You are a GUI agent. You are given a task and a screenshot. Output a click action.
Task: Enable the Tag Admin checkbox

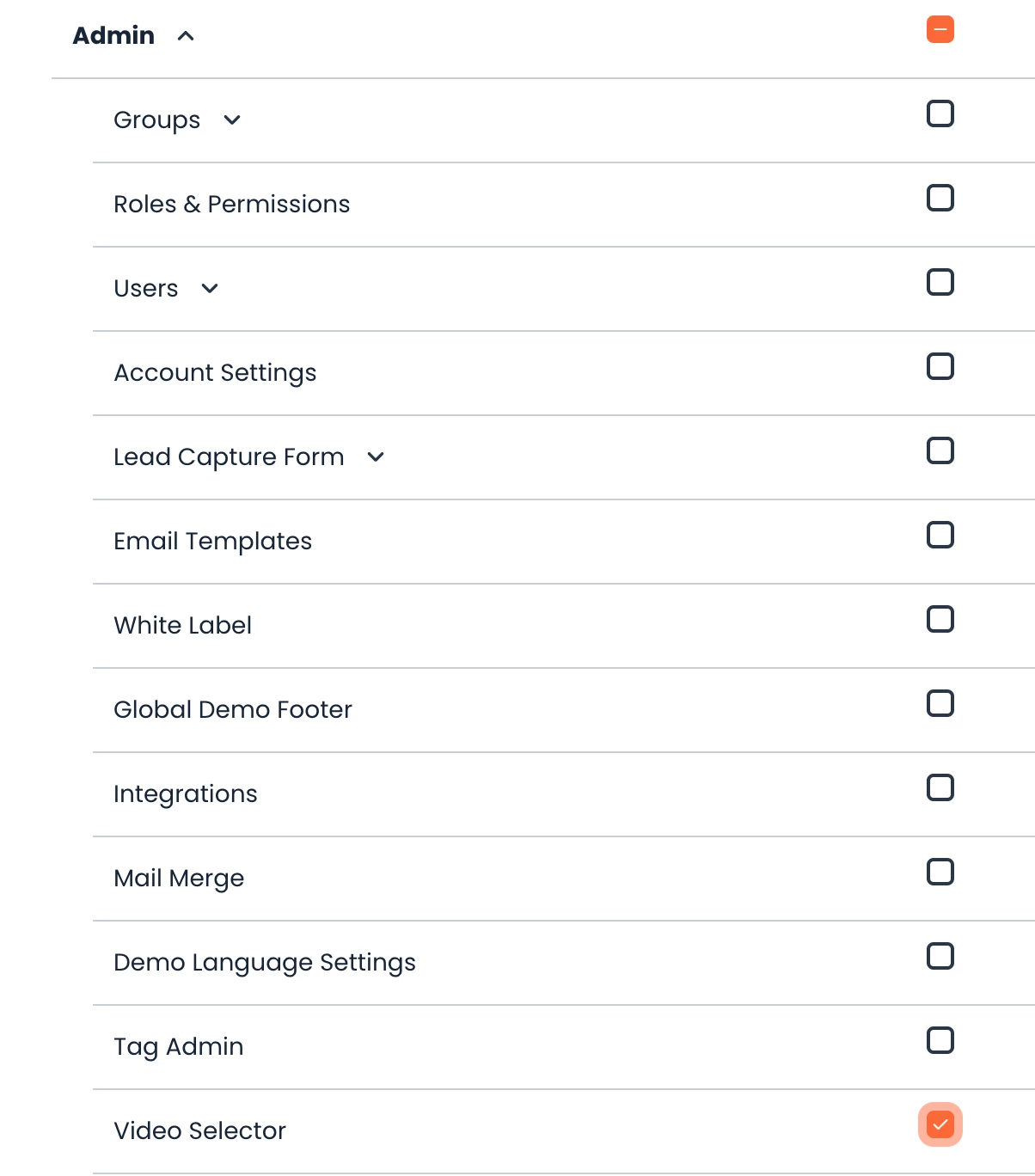(x=940, y=1040)
